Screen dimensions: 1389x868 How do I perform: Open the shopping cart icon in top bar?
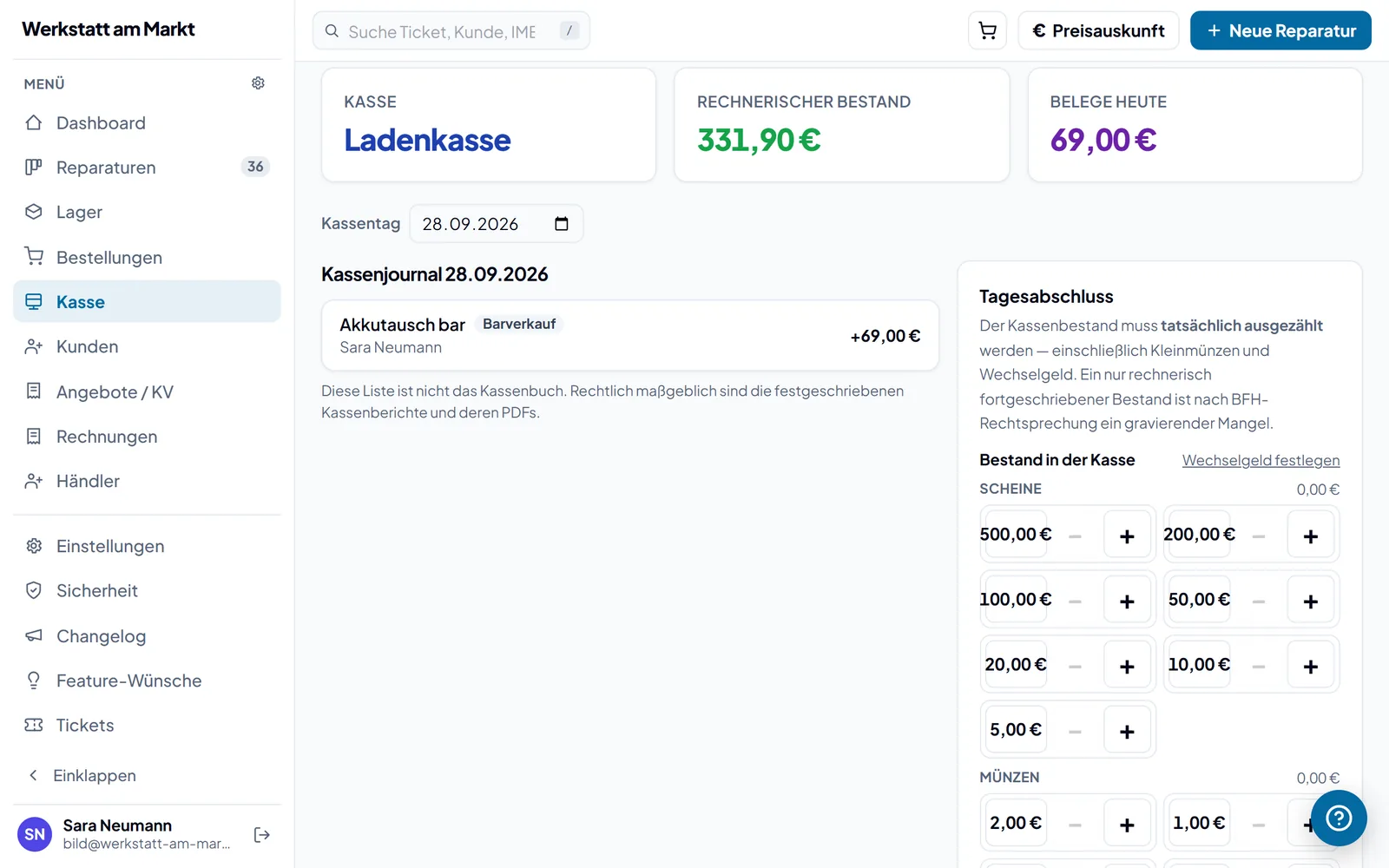pos(987,30)
